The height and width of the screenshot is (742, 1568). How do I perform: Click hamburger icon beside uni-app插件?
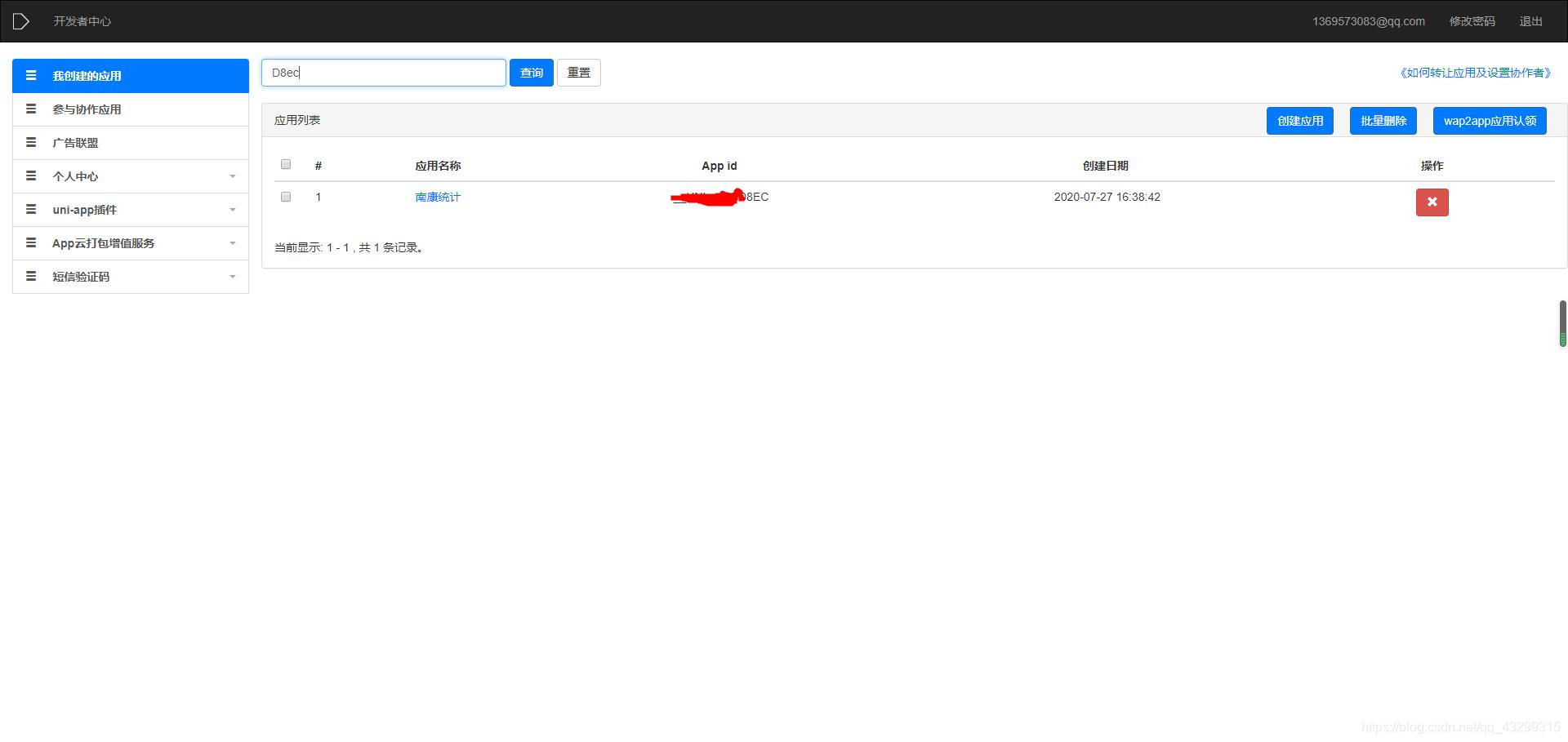tap(31, 209)
